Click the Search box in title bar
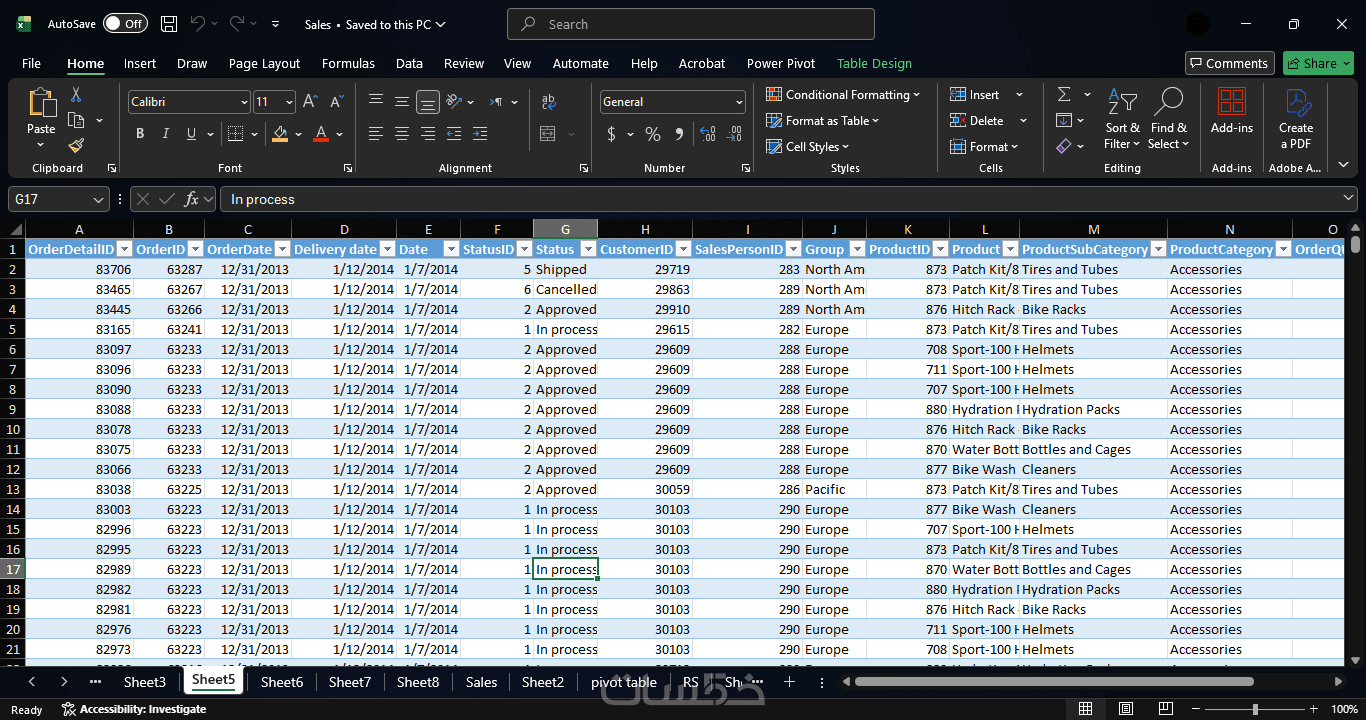 click(690, 24)
